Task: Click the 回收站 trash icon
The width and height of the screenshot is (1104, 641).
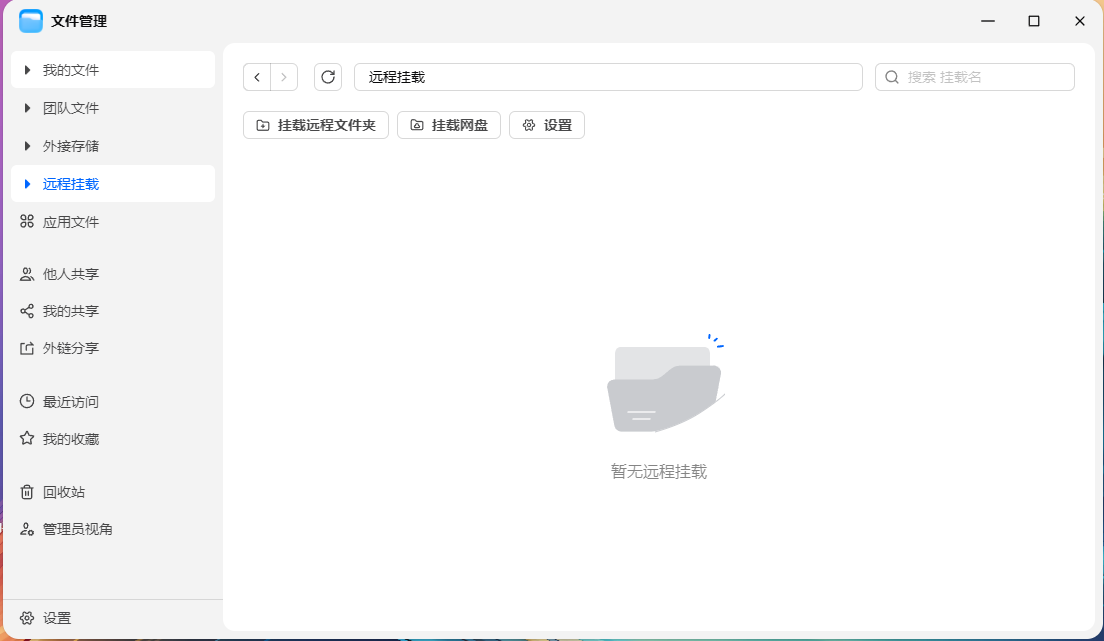Action: [27, 492]
